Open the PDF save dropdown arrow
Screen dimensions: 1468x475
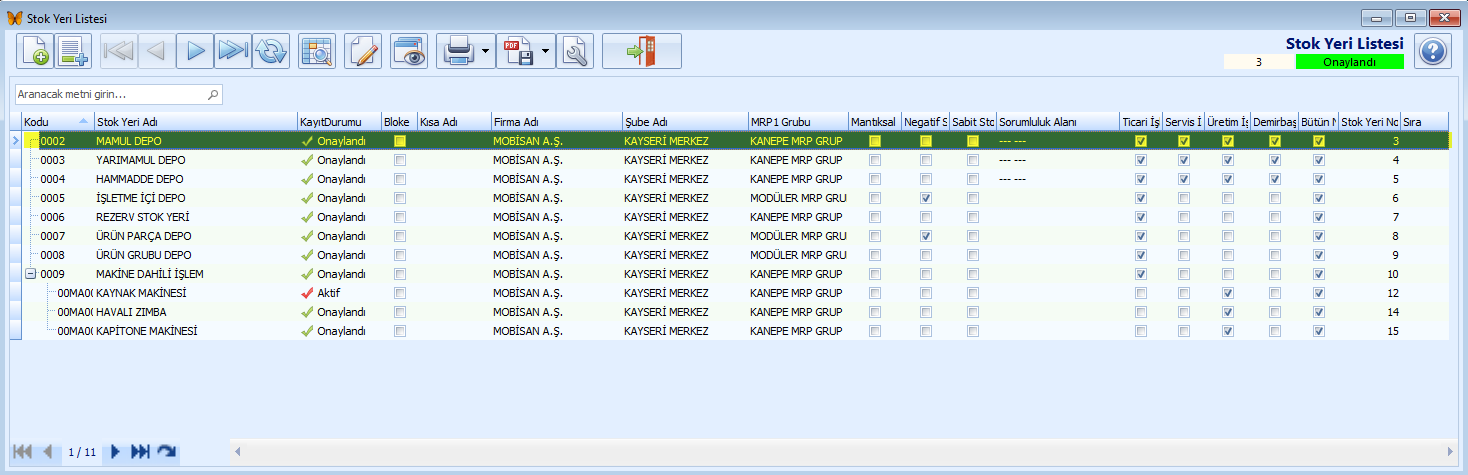[546, 51]
